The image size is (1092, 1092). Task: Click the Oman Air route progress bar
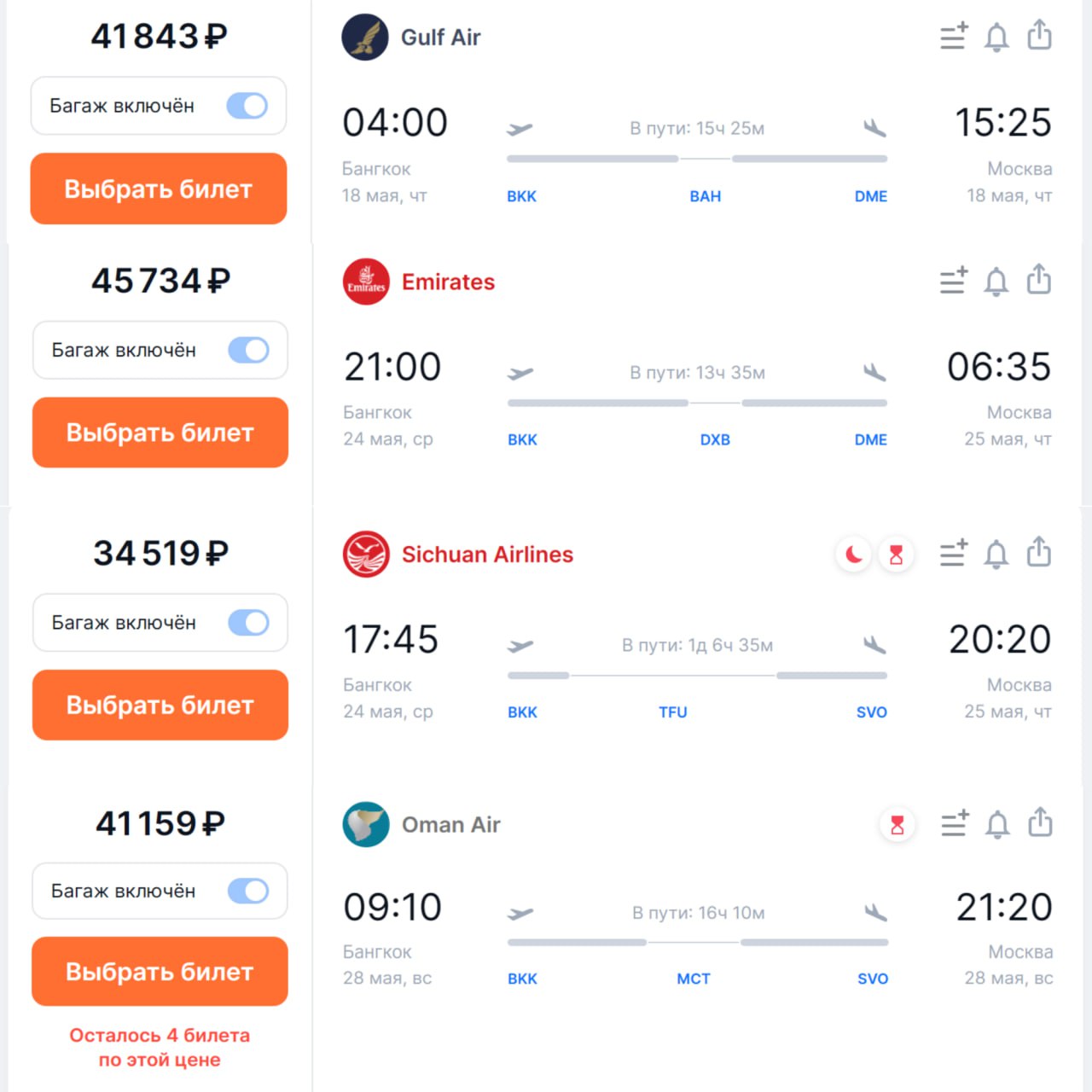[x=697, y=943]
